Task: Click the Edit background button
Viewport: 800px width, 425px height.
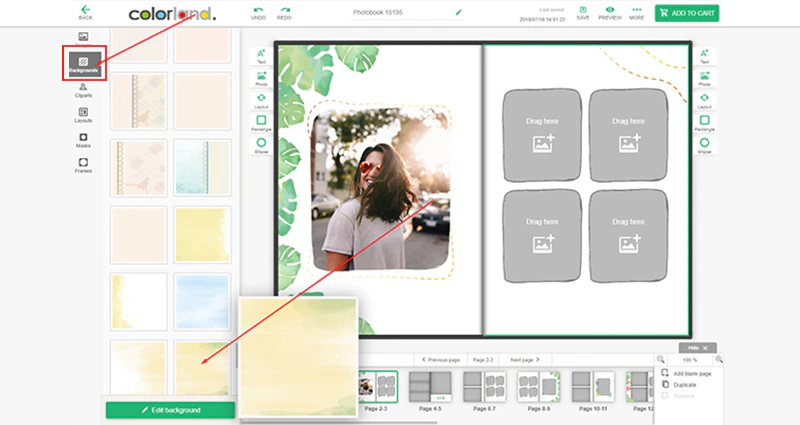Action: click(x=170, y=410)
